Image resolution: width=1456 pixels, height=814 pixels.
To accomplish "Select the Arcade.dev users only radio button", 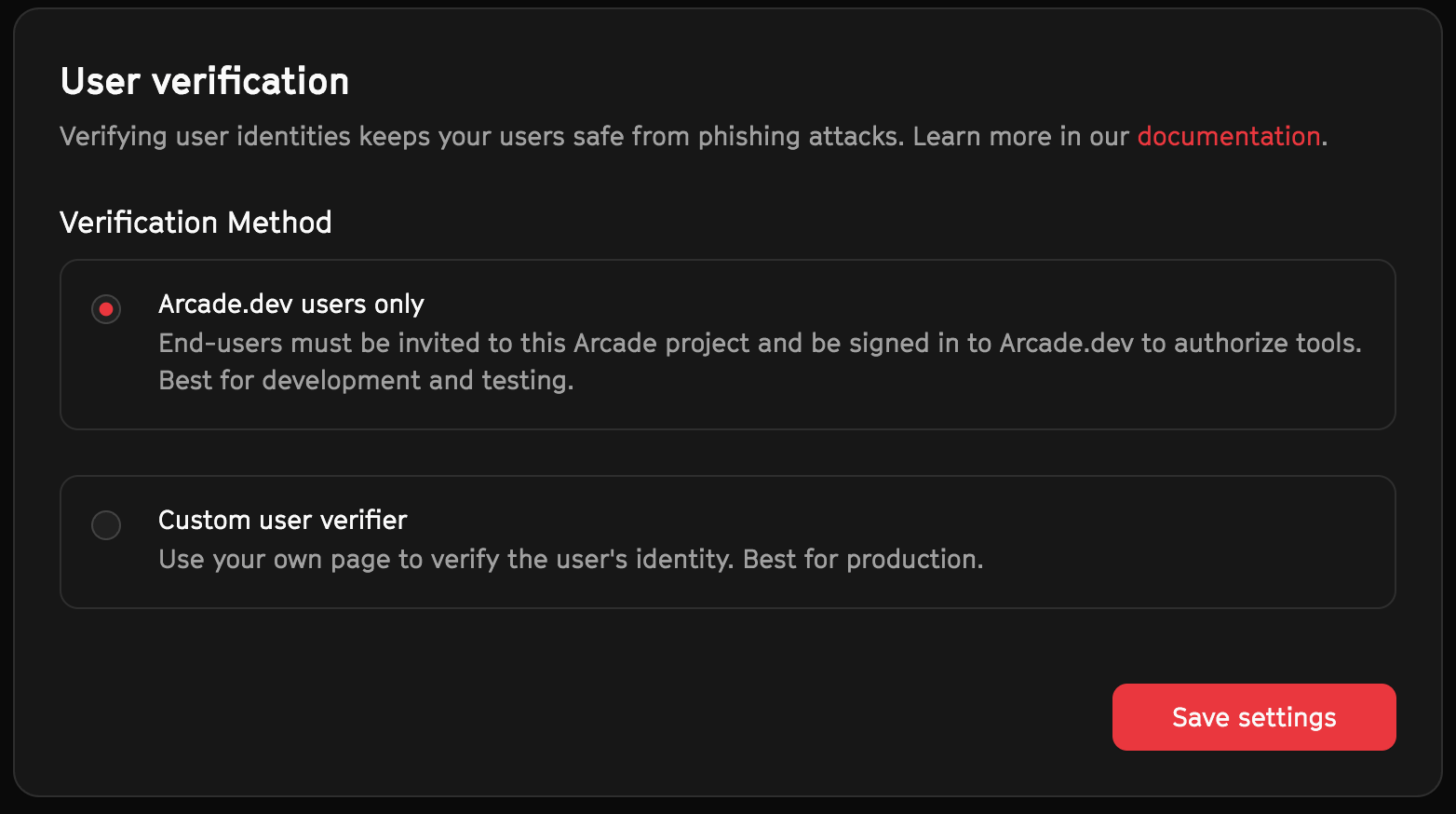I will coord(105,308).
